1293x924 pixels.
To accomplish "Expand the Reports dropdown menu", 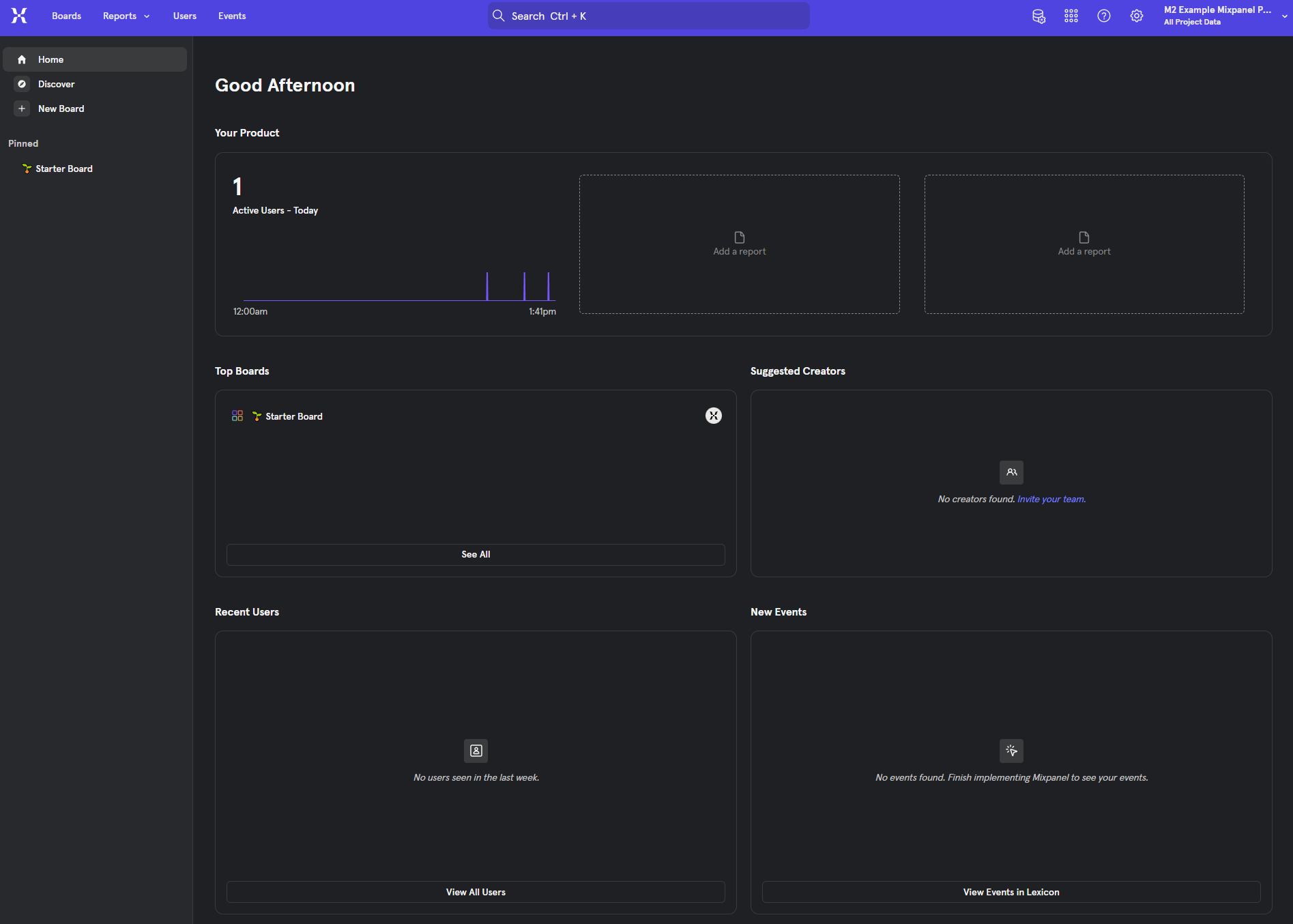I will point(126,16).
